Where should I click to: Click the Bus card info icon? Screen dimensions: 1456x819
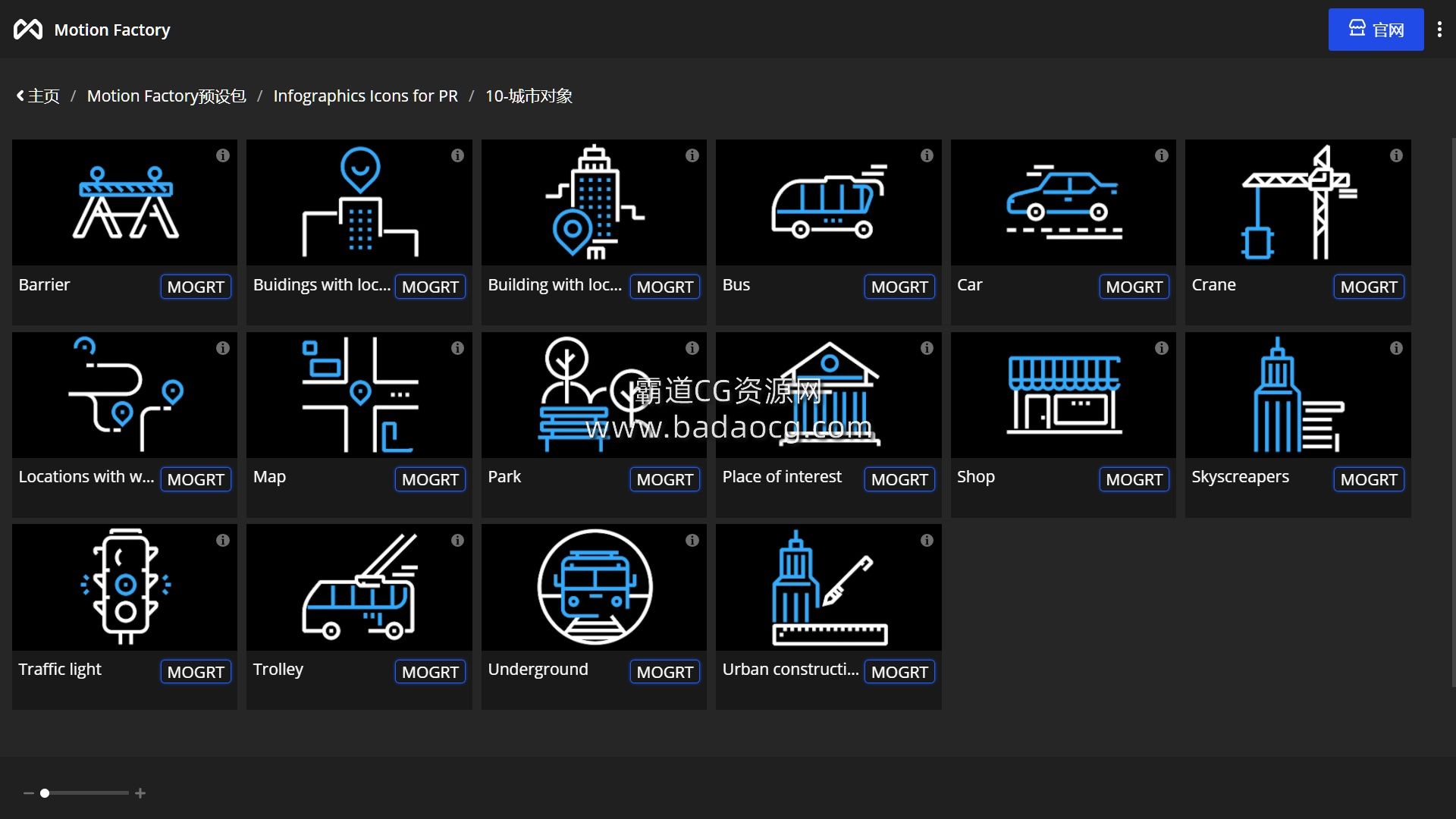point(927,155)
